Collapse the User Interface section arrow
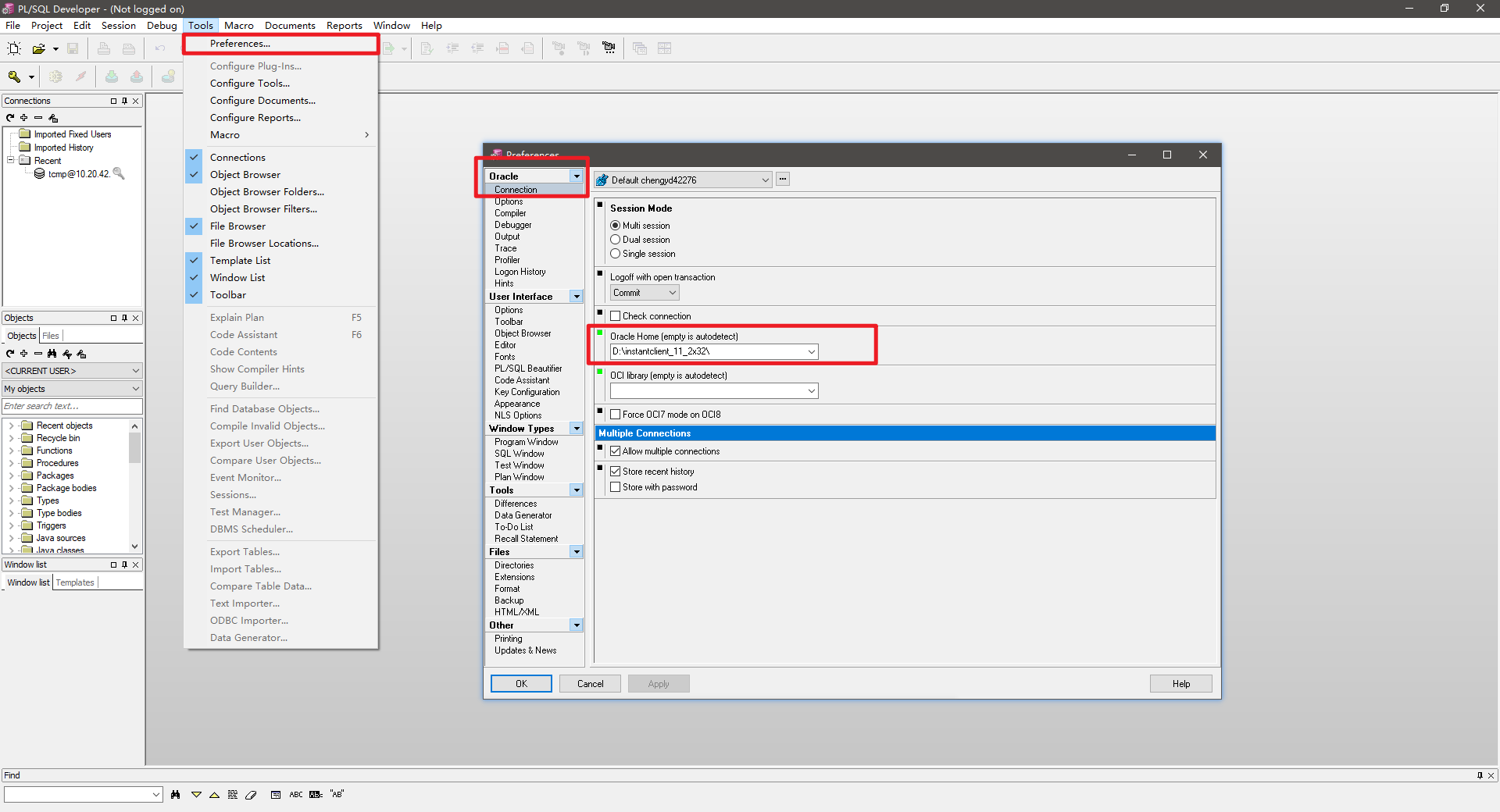Screen dimensions: 1500x812 point(577,297)
